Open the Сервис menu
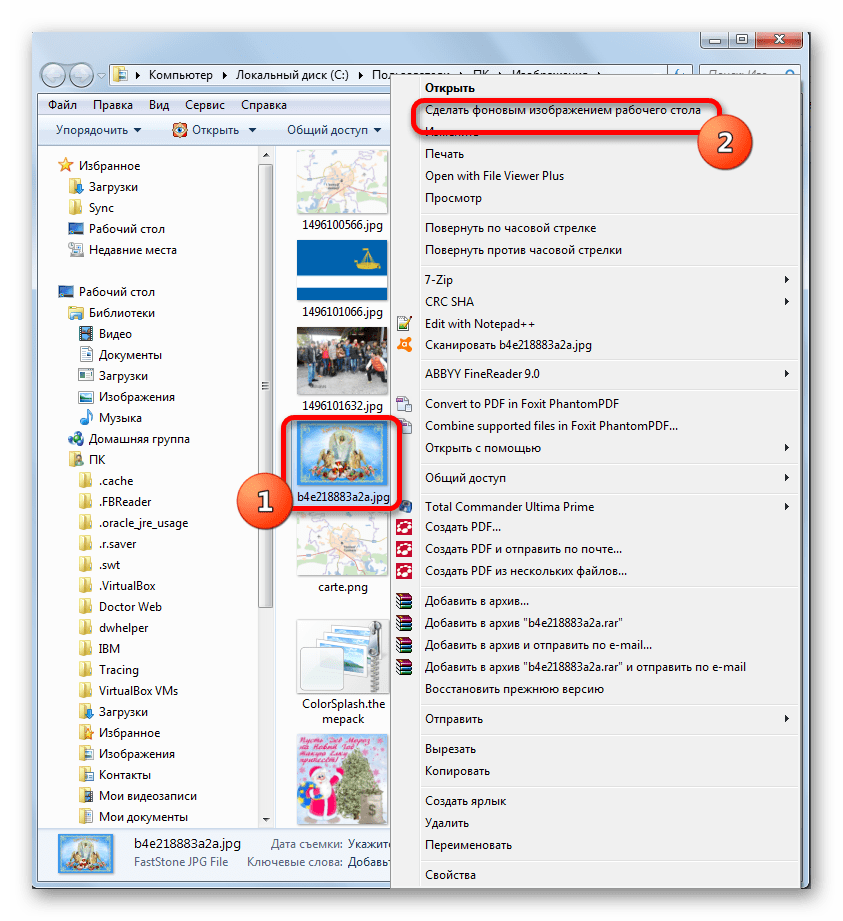 click(x=204, y=105)
